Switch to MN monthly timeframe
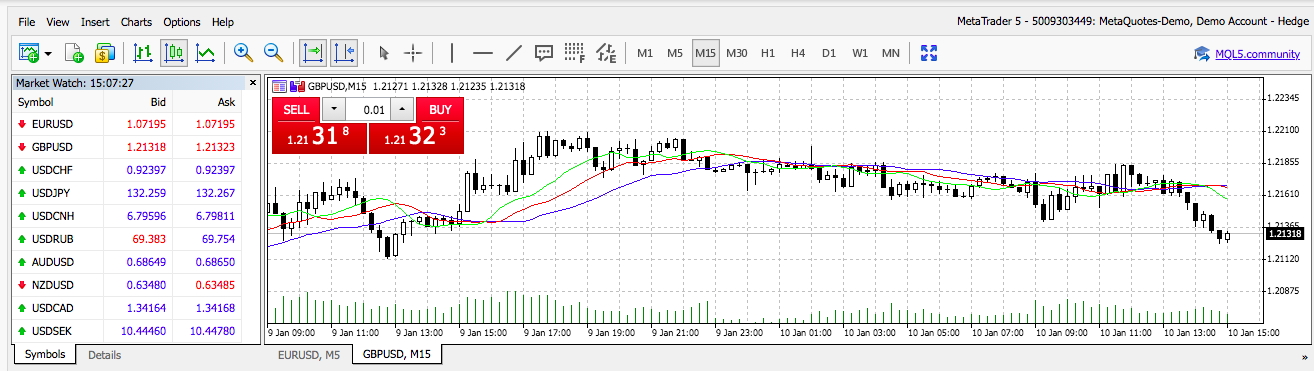 tap(890, 53)
